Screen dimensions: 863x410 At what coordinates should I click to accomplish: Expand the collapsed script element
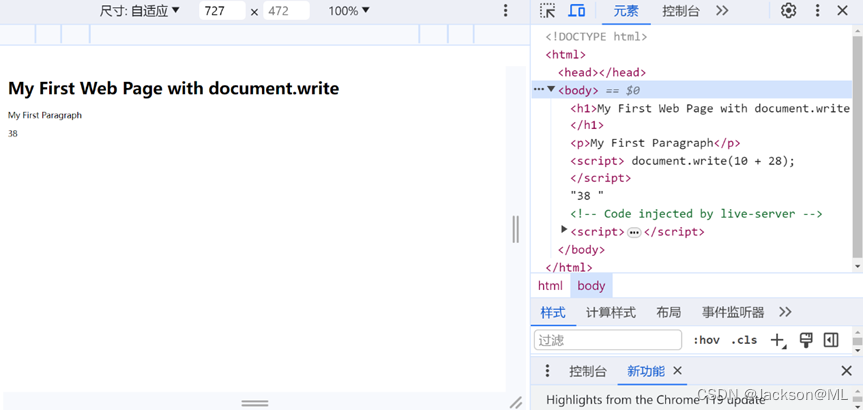(564, 231)
